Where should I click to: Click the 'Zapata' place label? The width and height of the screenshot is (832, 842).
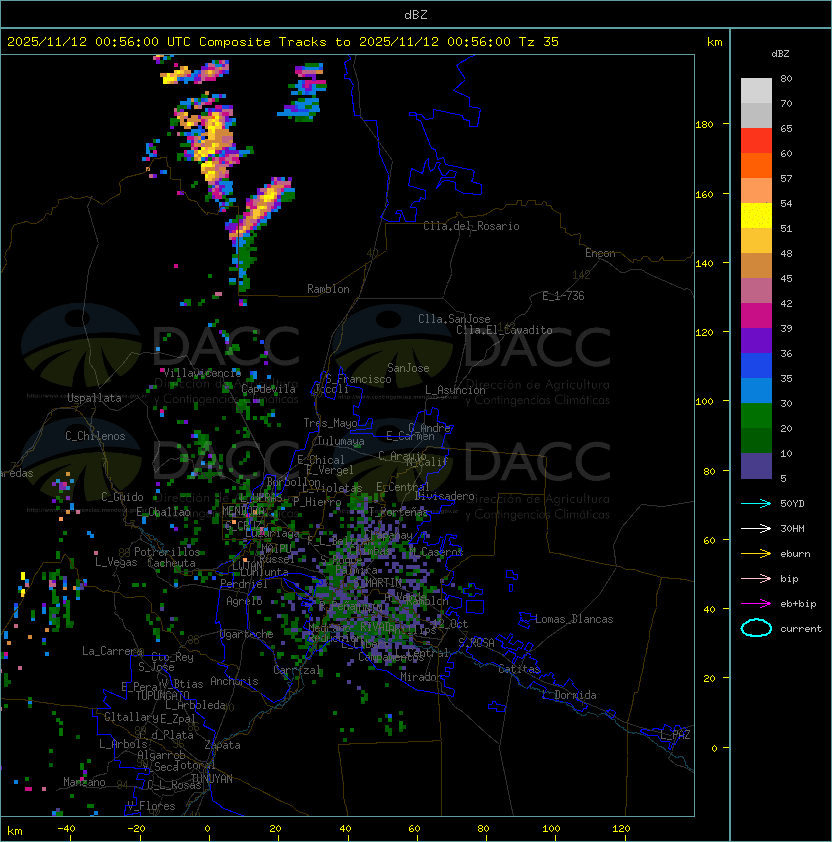[222, 745]
